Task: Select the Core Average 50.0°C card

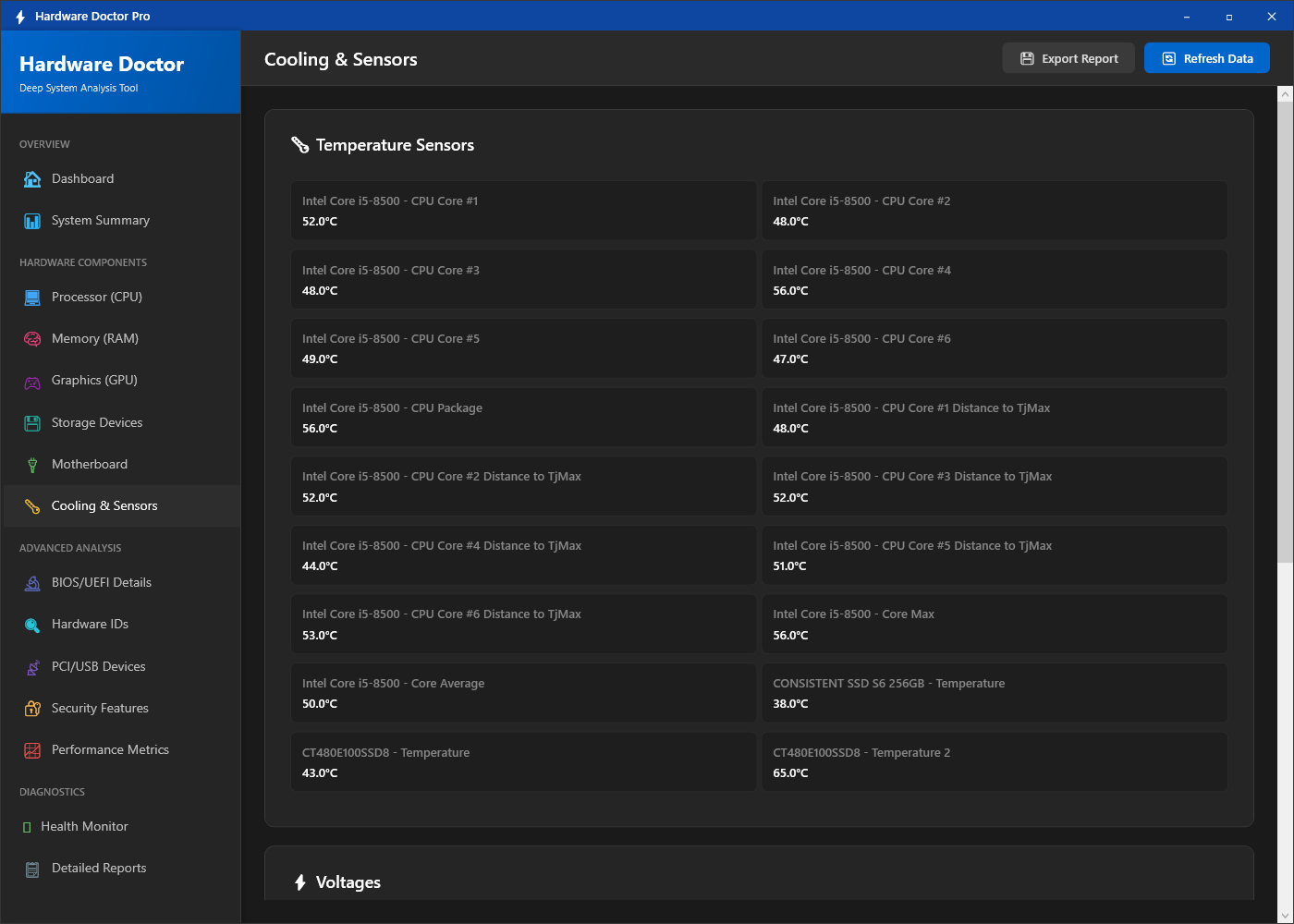Action: pyautogui.click(x=524, y=693)
